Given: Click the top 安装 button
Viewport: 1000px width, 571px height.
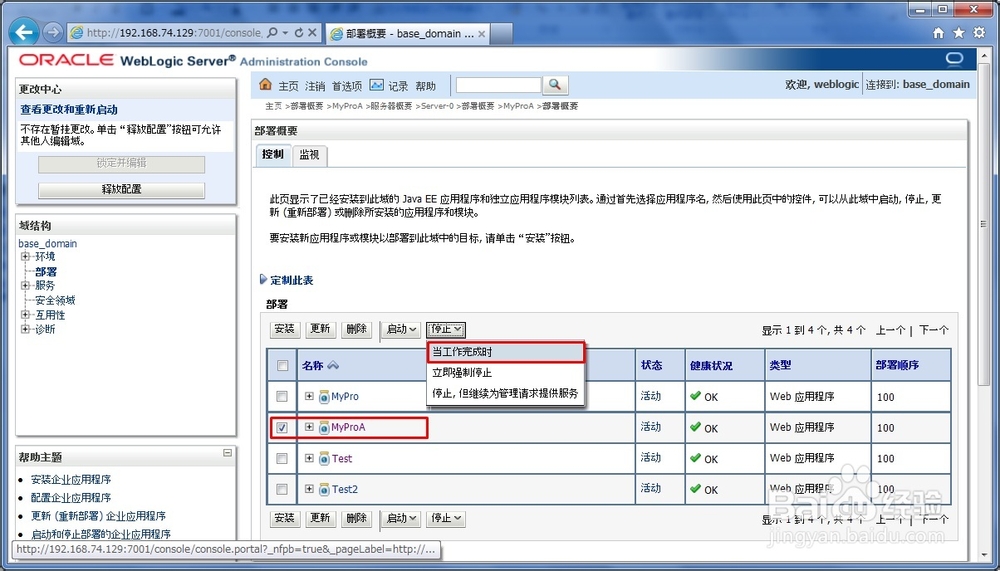Looking at the screenshot, I should (x=284, y=329).
